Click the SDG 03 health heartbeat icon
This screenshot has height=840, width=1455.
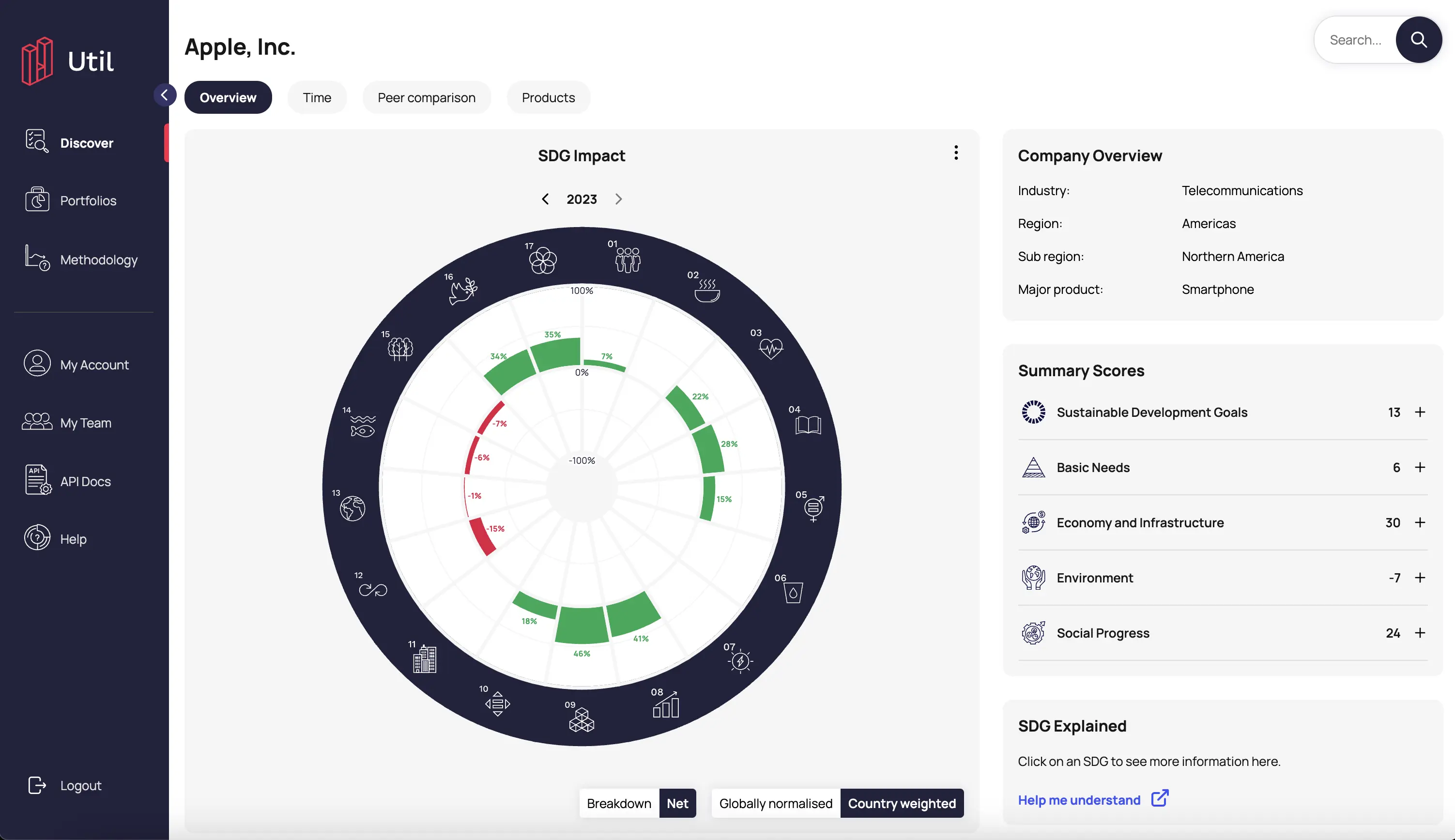770,348
